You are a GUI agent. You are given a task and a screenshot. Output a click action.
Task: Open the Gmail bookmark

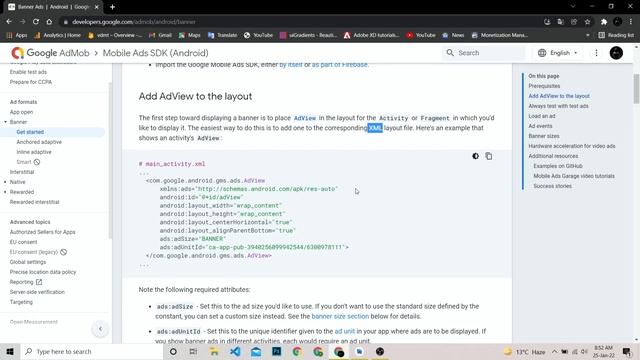160,35
